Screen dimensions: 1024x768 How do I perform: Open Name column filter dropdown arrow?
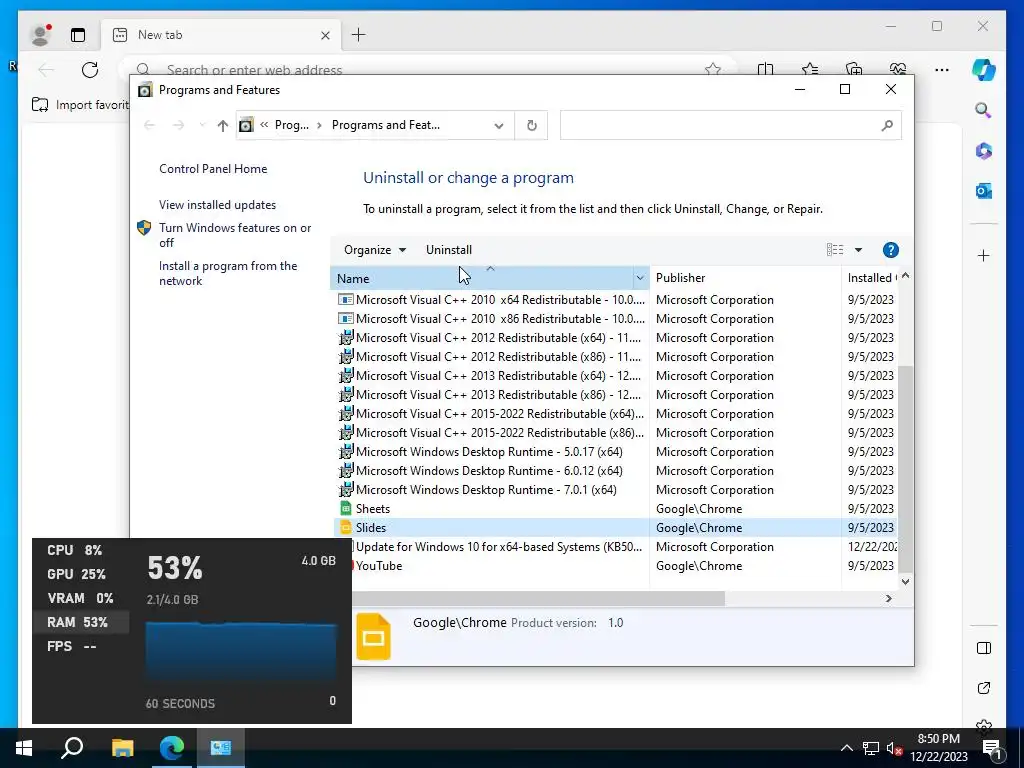pyautogui.click(x=640, y=278)
